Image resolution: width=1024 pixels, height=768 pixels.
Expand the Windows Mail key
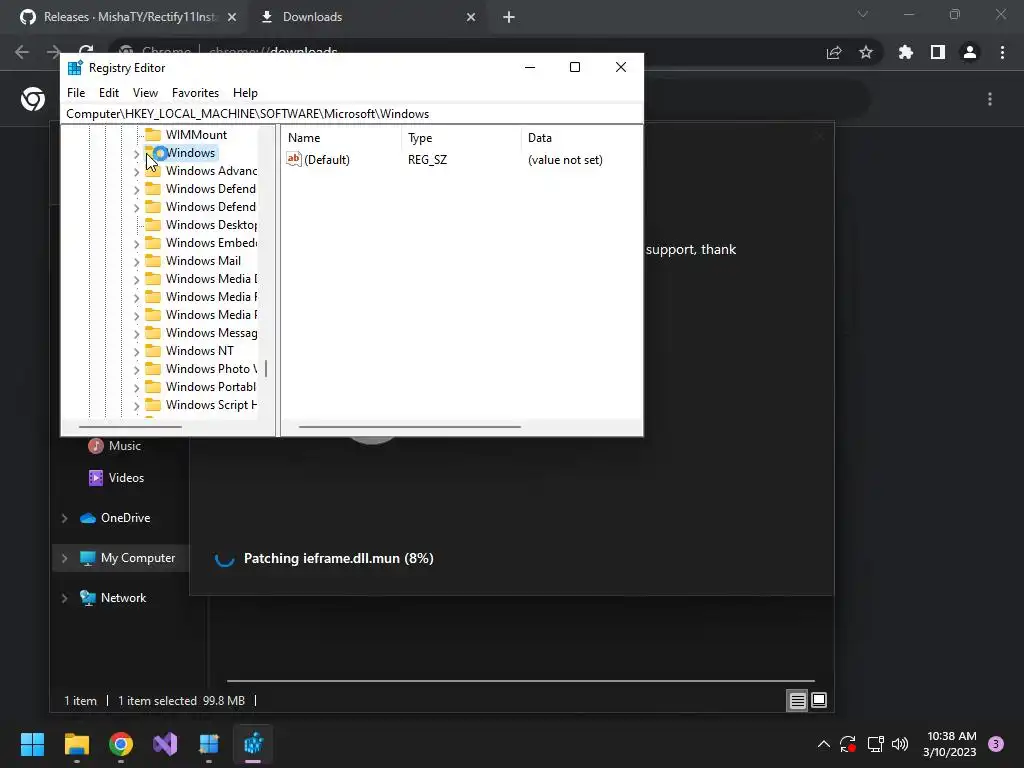(x=136, y=262)
